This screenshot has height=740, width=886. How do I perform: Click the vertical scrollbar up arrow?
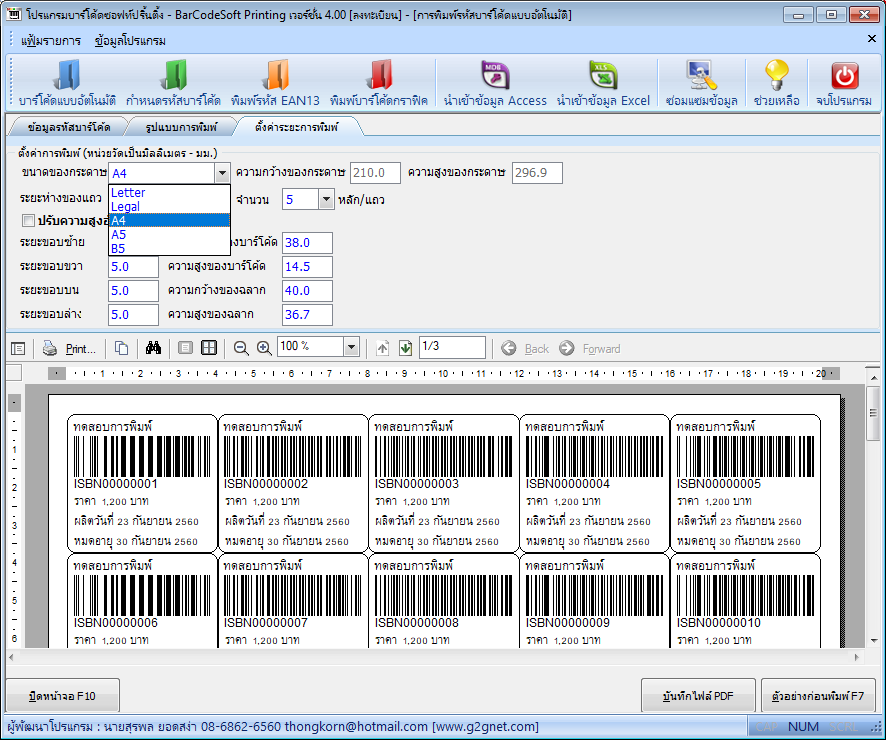click(874, 377)
